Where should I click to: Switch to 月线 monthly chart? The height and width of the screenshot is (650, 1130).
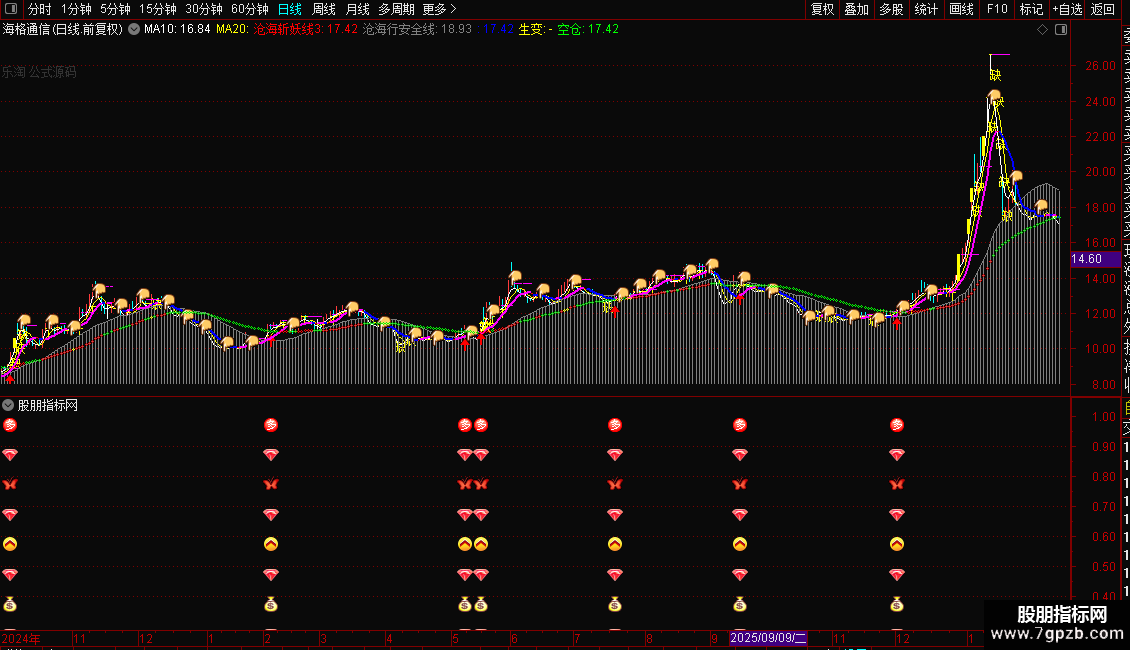click(357, 9)
